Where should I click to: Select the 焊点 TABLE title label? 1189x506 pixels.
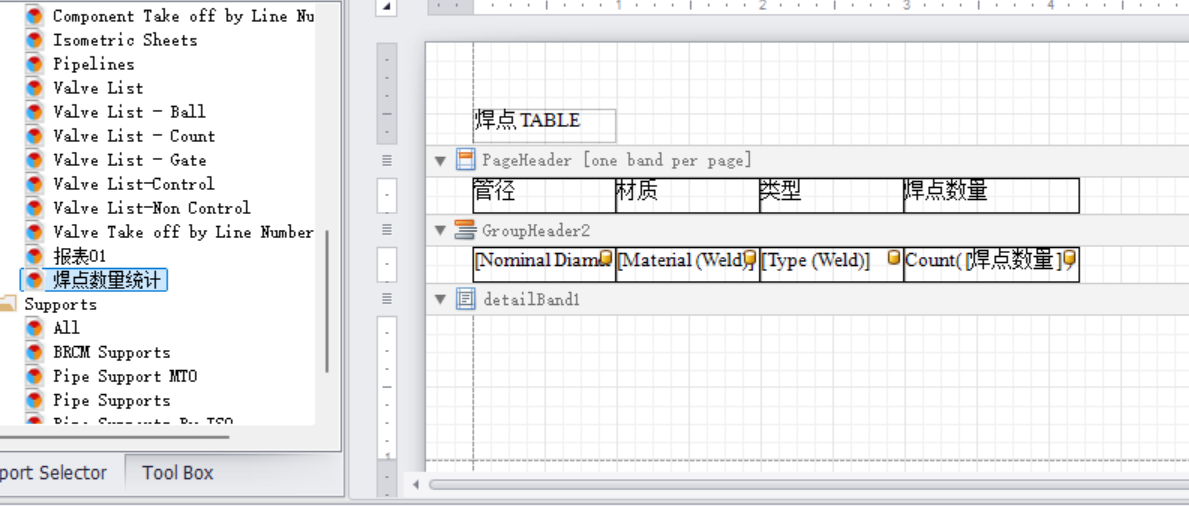click(544, 125)
